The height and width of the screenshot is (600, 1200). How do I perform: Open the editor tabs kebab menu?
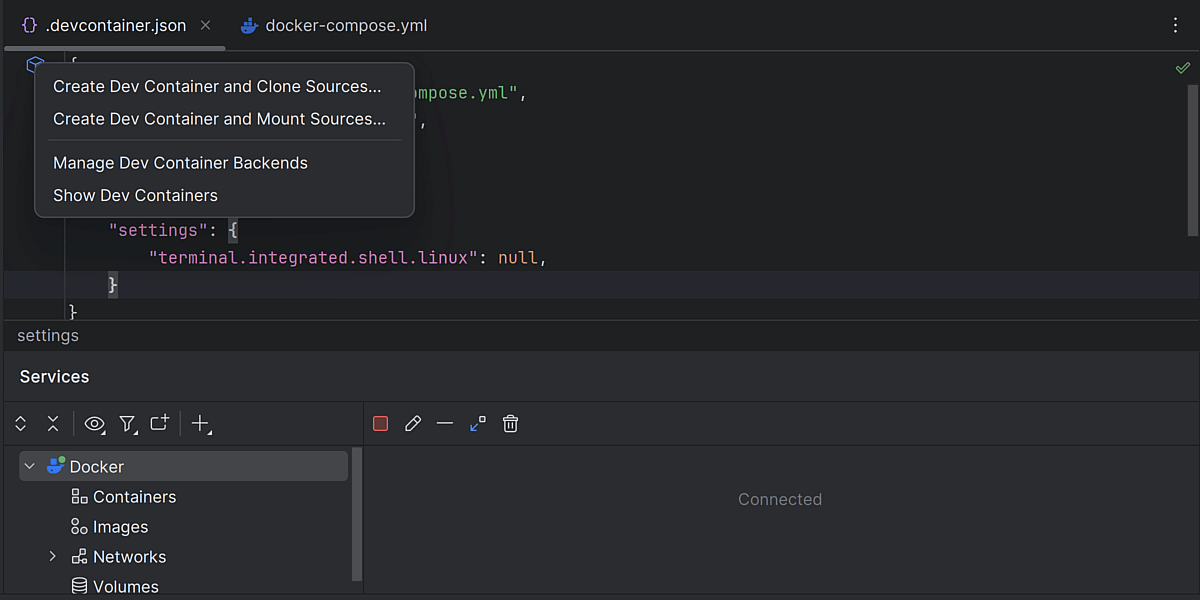1176,26
